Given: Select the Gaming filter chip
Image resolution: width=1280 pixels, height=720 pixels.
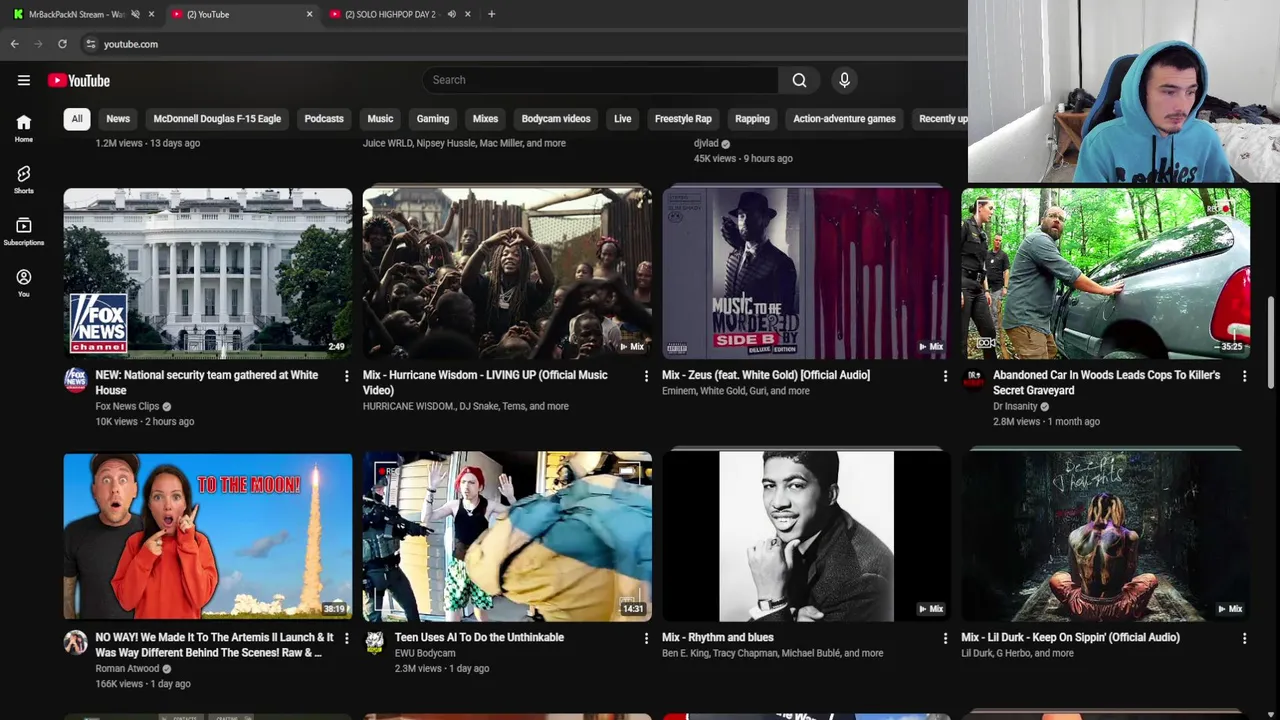Looking at the screenshot, I should tap(433, 119).
